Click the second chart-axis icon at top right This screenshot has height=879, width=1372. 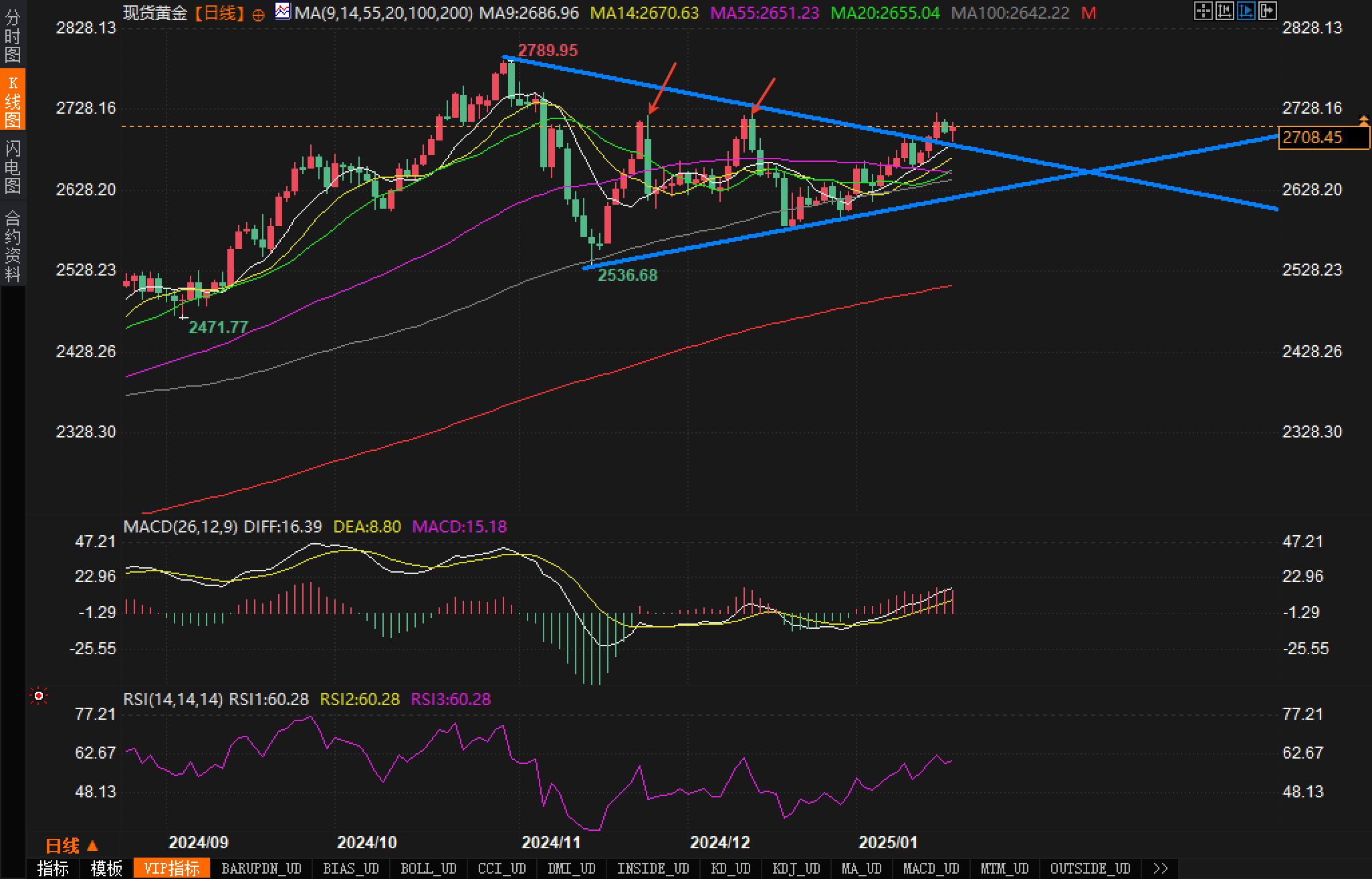click(1224, 11)
